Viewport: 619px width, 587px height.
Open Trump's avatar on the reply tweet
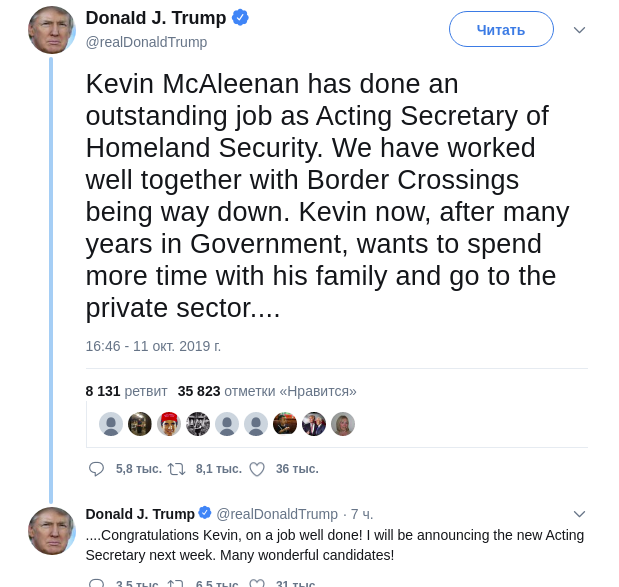(51, 531)
